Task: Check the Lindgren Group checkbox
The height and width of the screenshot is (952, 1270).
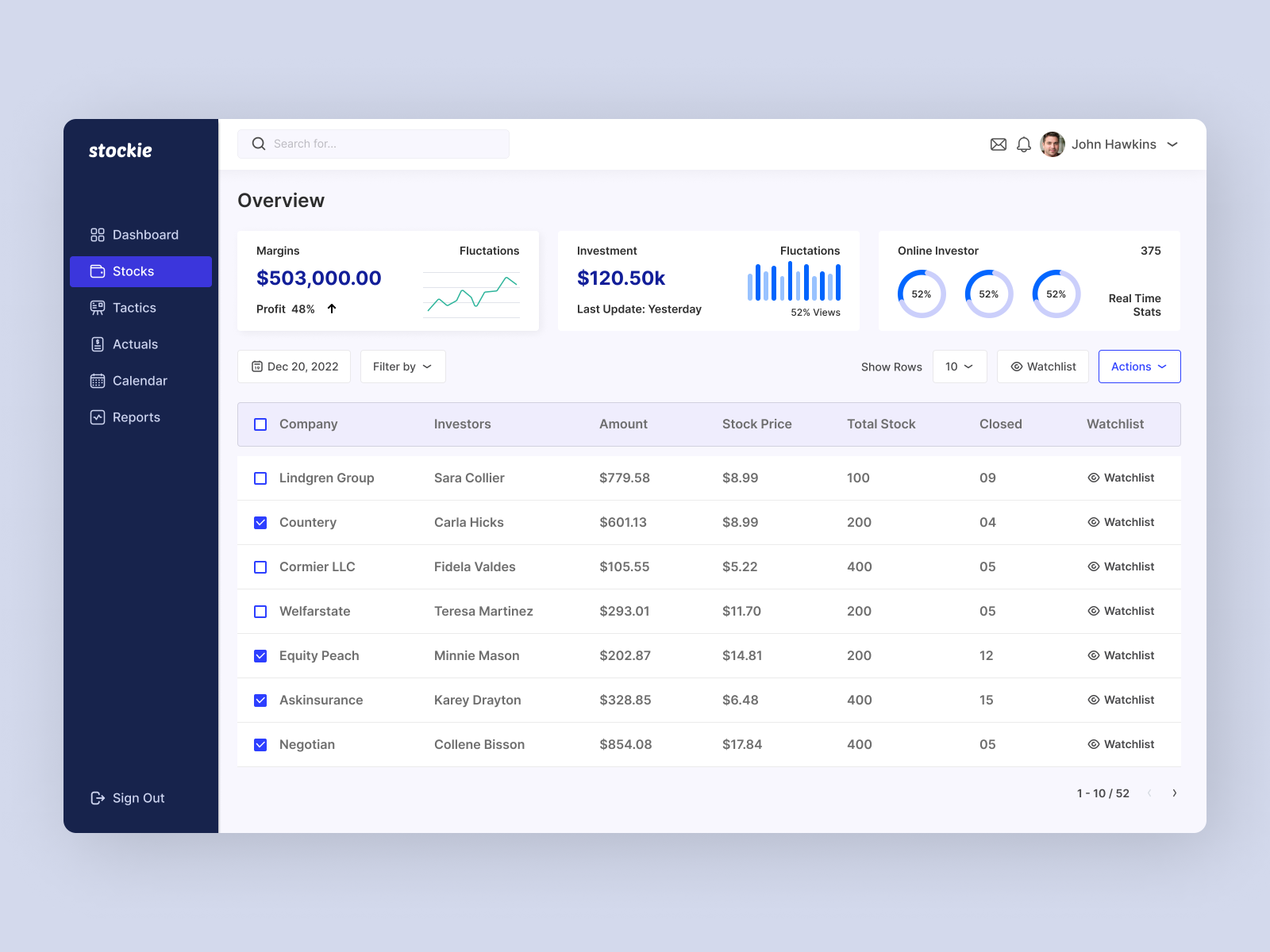Action: click(x=260, y=478)
